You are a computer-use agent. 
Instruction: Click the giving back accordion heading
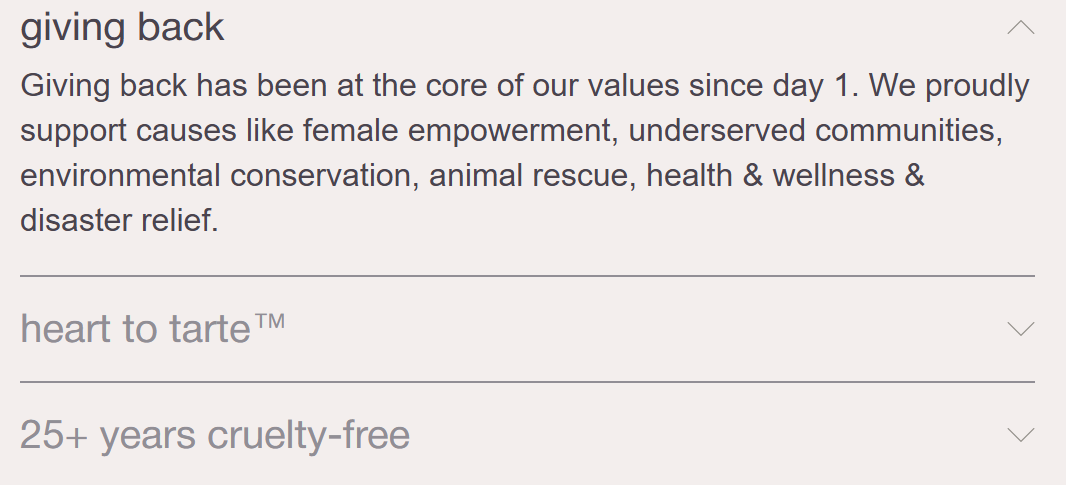tap(122, 28)
